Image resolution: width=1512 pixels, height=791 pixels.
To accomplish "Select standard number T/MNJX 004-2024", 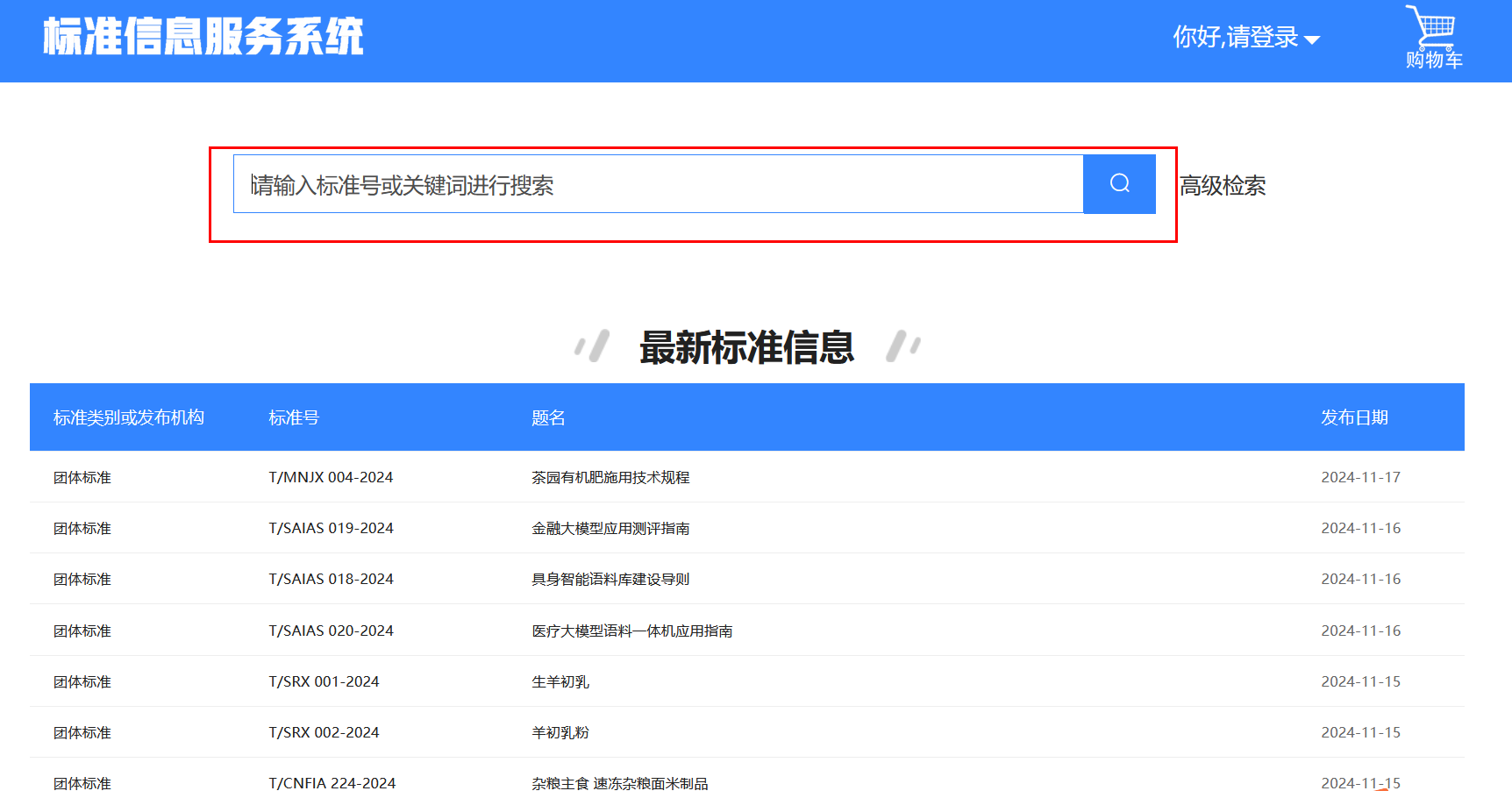I will [331, 478].
